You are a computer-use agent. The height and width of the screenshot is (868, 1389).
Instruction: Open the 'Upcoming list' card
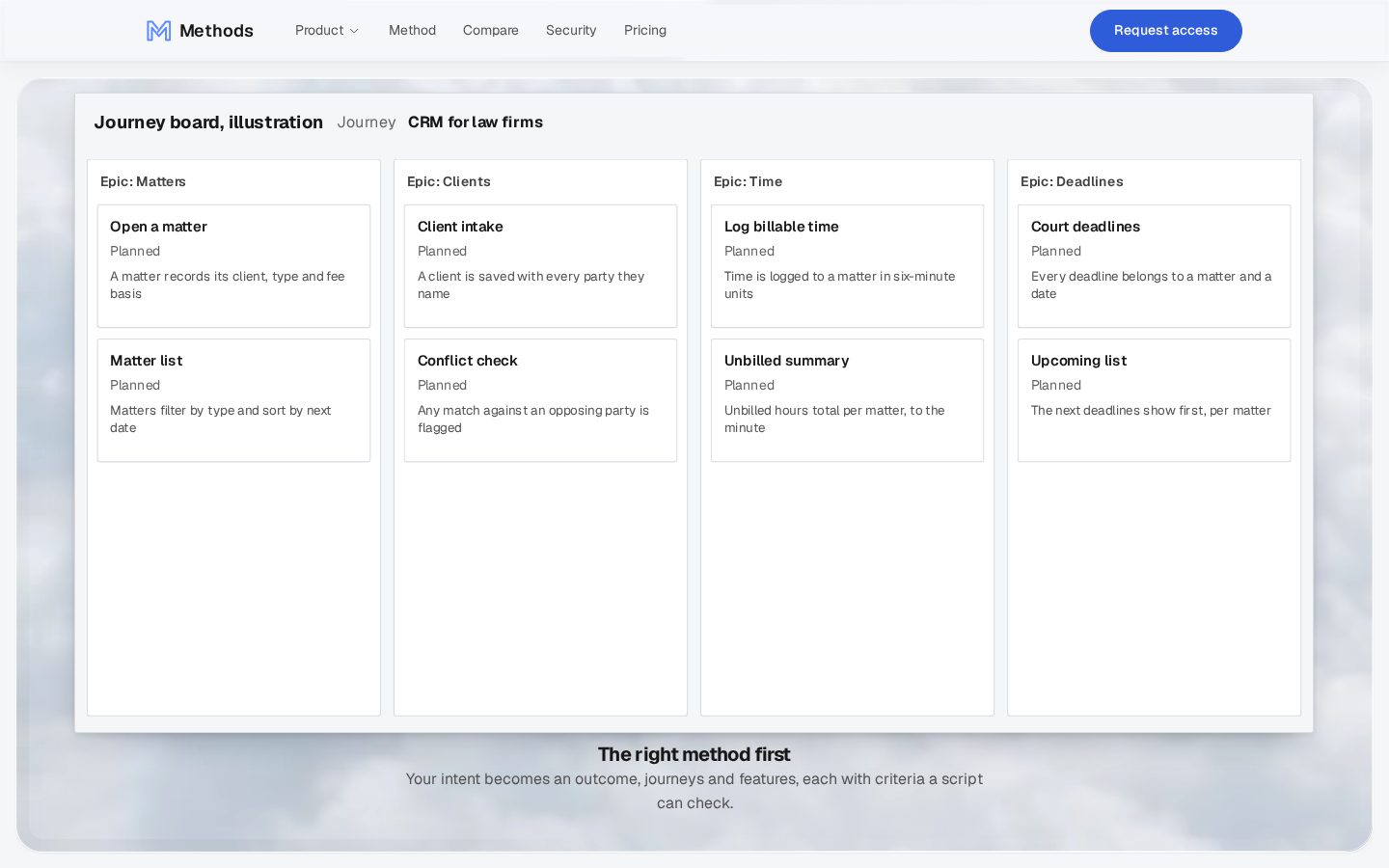point(1154,400)
